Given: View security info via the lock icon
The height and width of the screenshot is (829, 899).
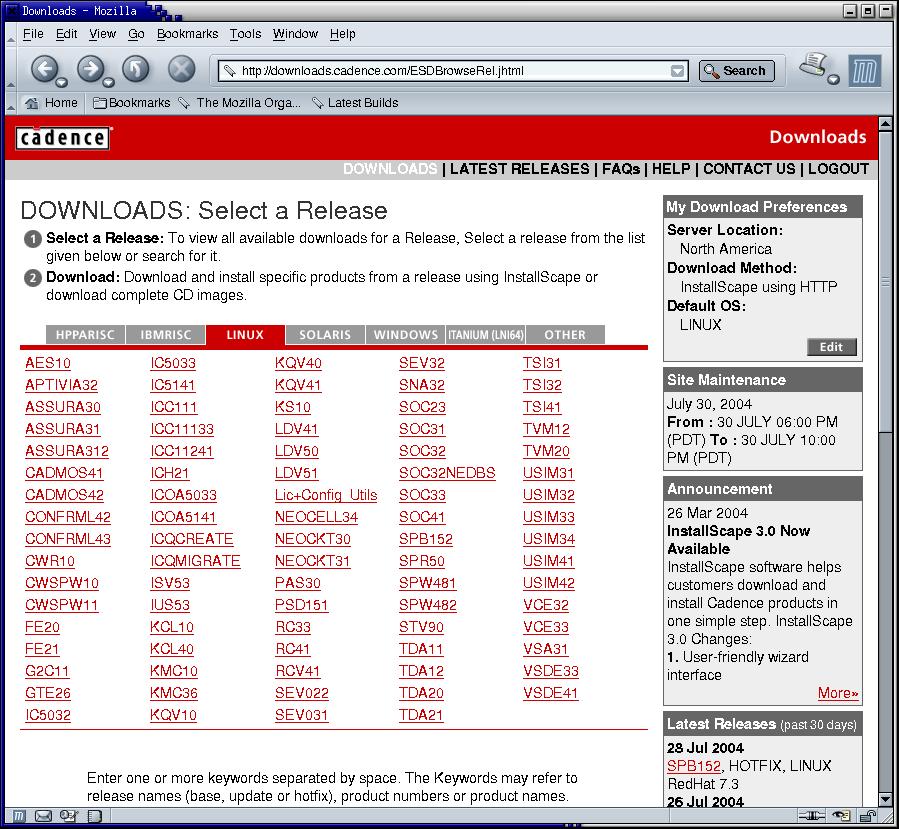Looking at the screenshot, I should tap(868, 815).
